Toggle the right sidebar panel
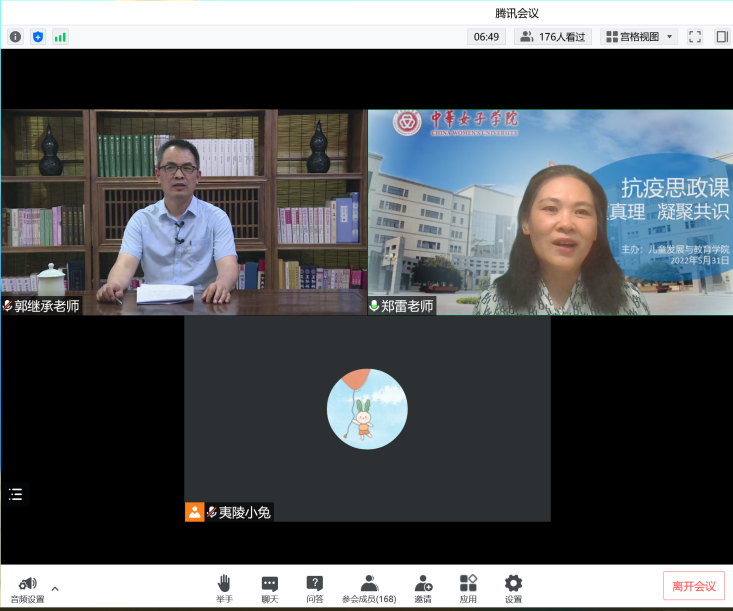733x611 pixels. pyautogui.click(x=721, y=37)
